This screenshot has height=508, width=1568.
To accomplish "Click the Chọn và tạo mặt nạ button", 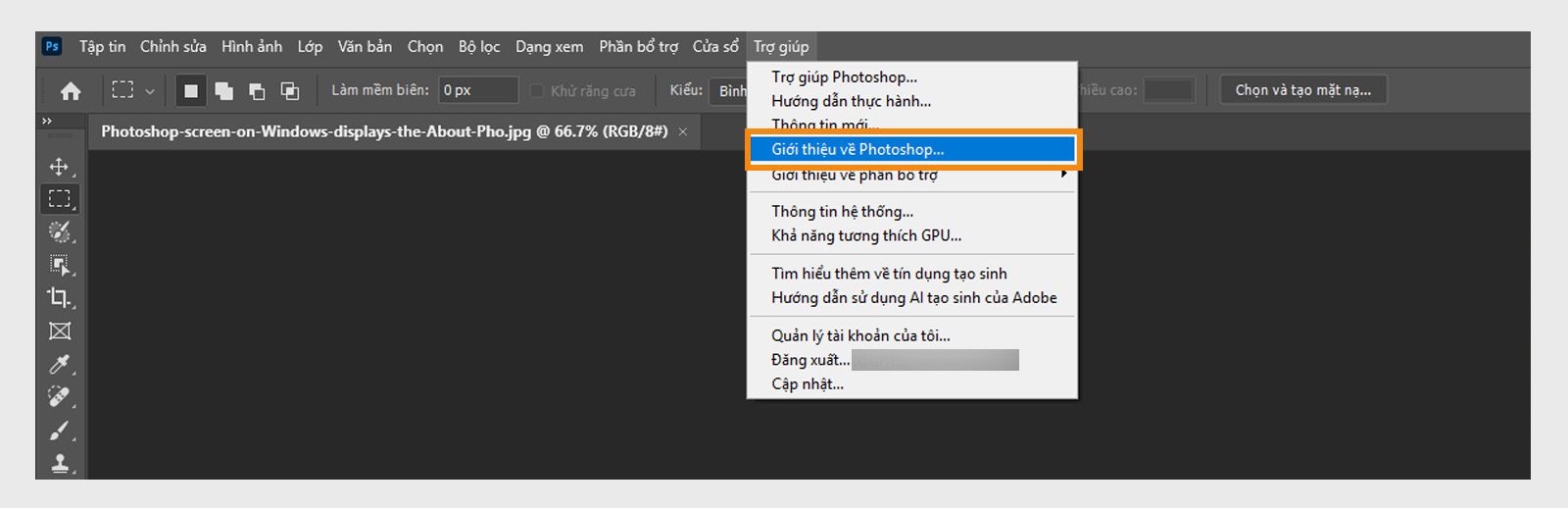I will pyautogui.click(x=1303, y=90).
